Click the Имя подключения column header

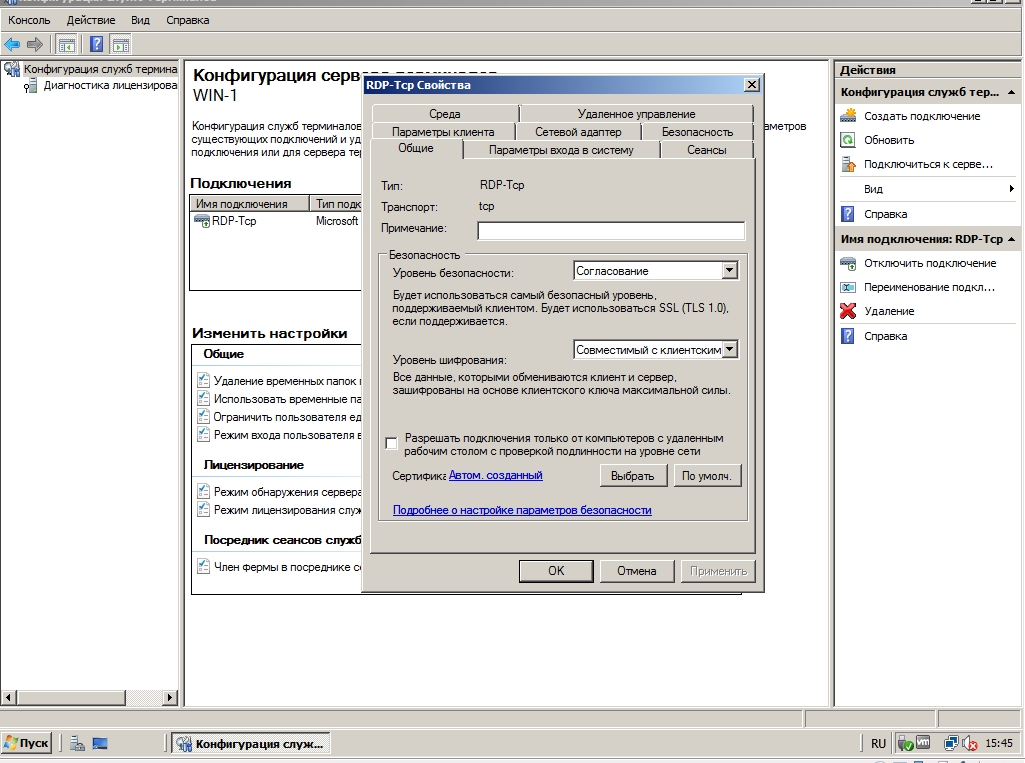pos(249,203)
